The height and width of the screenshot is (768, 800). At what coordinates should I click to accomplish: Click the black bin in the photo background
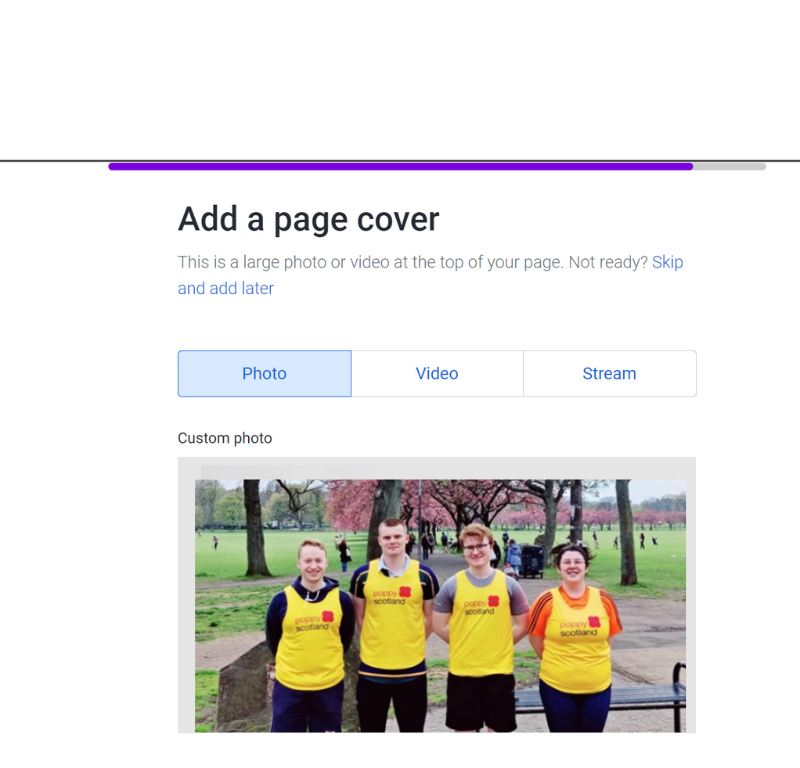(531, 560)
